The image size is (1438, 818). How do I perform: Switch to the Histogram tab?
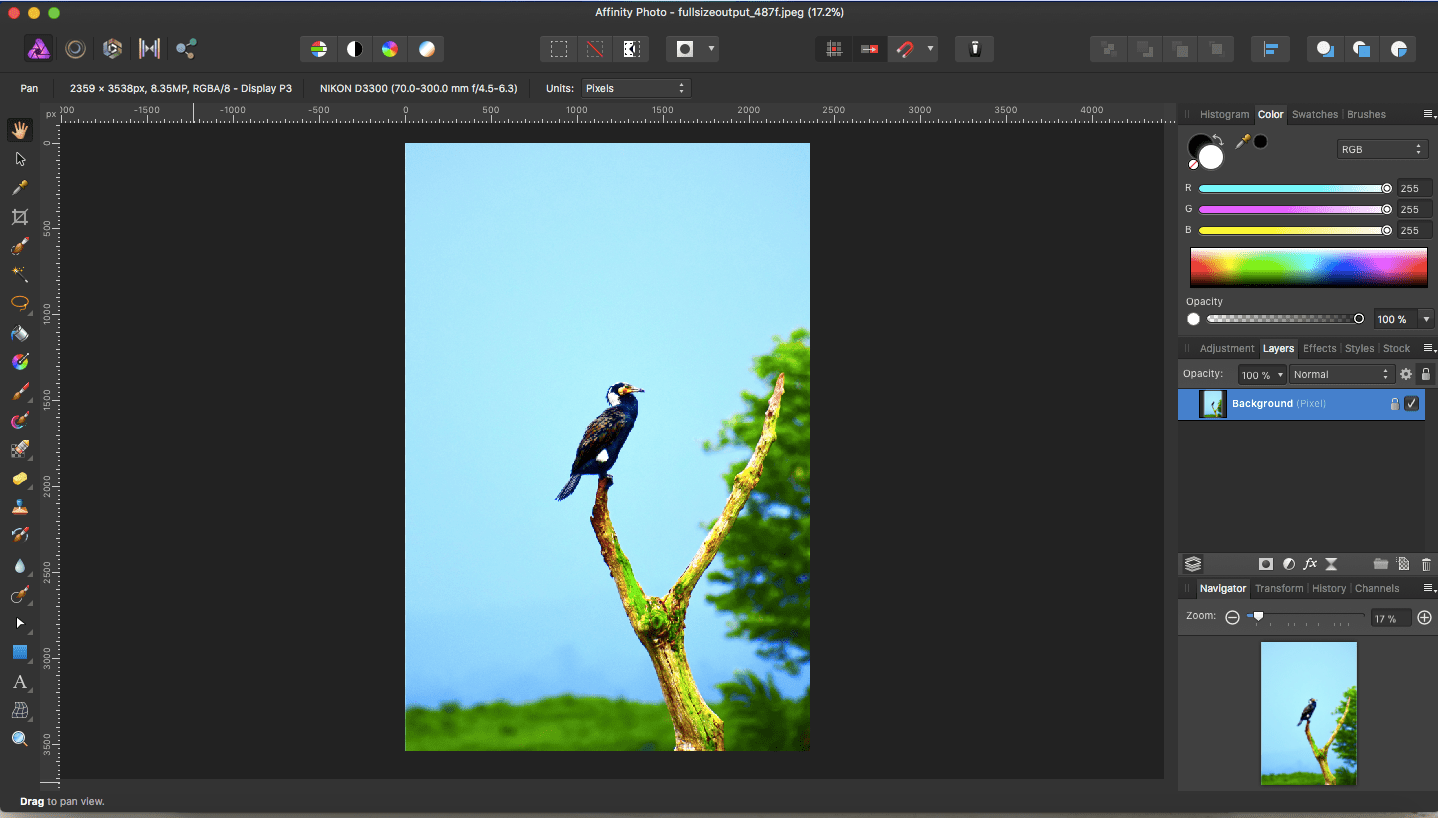(x=1224, y=114)
